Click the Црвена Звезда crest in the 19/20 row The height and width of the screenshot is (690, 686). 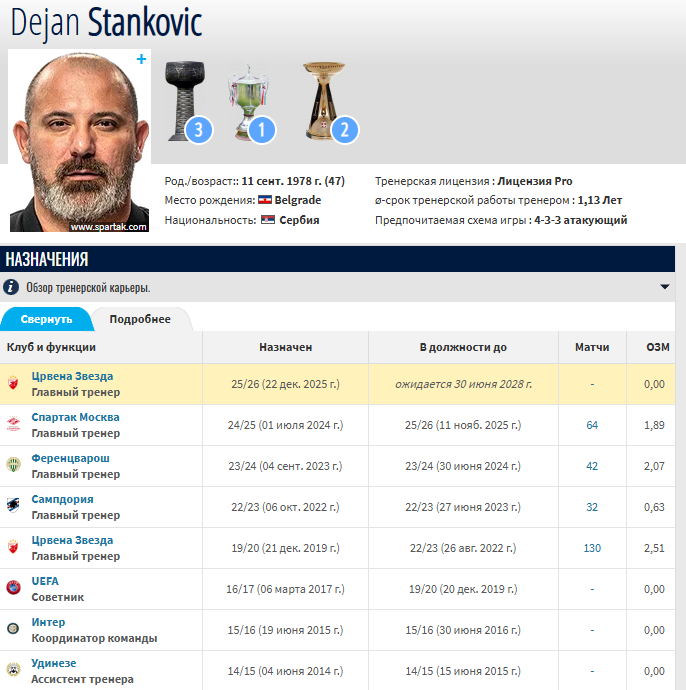click(x=13, y=547)
